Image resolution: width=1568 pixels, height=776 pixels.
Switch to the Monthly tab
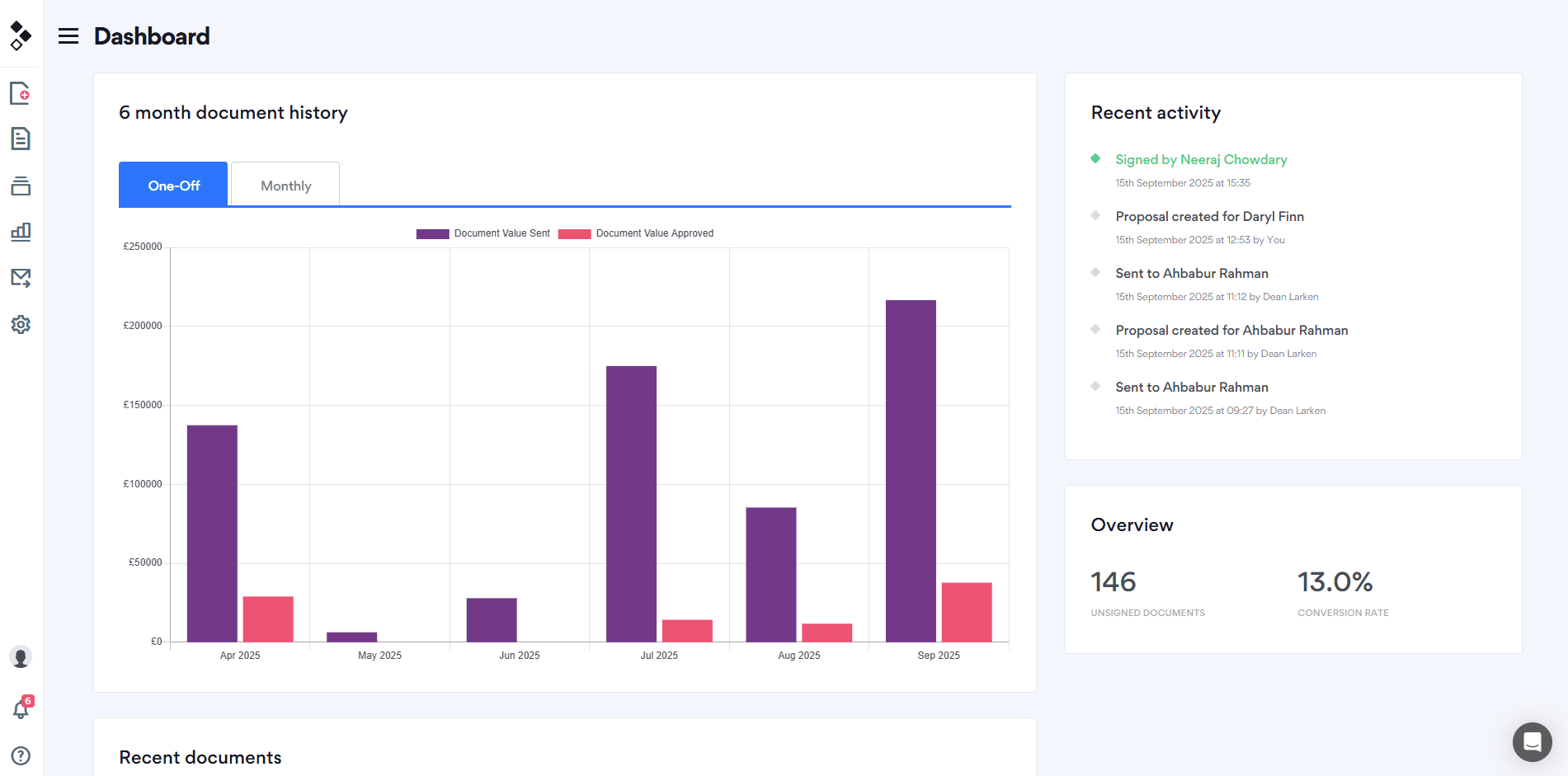285,185
